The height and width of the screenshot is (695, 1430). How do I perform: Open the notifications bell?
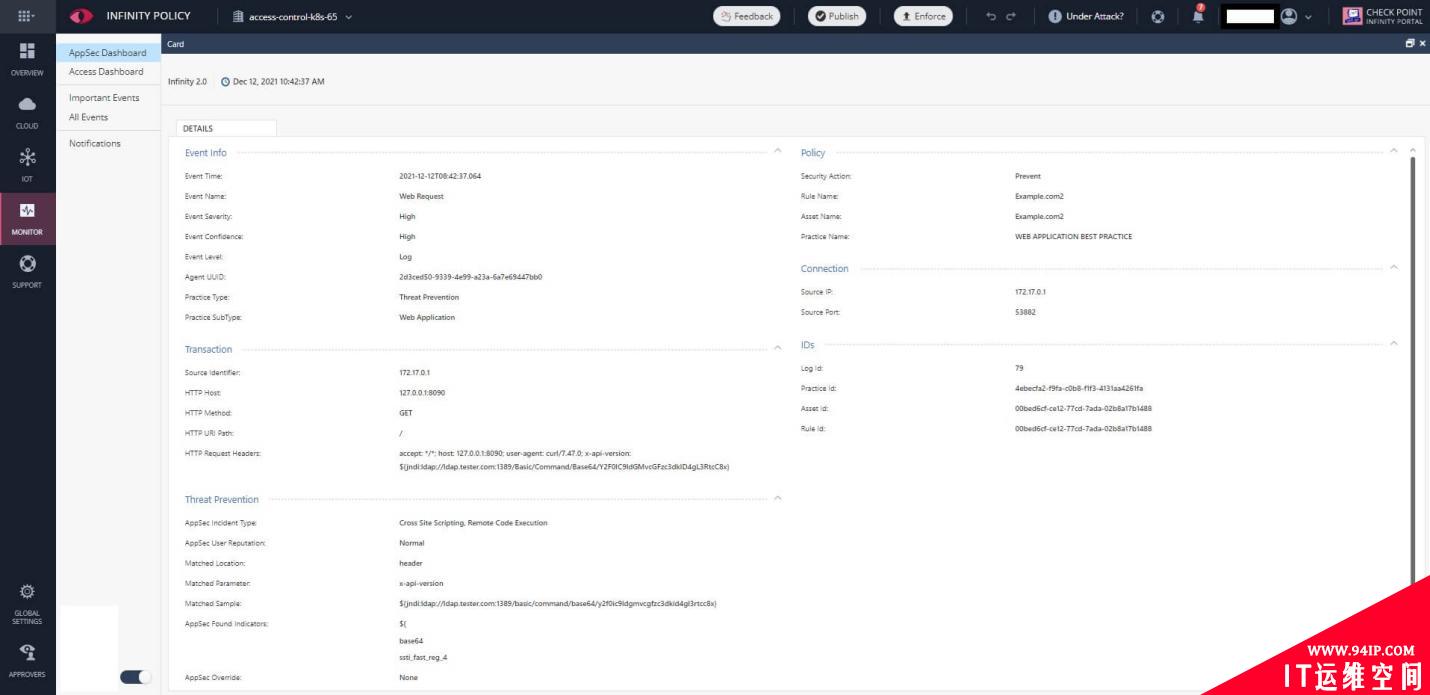click(1198, 15)
